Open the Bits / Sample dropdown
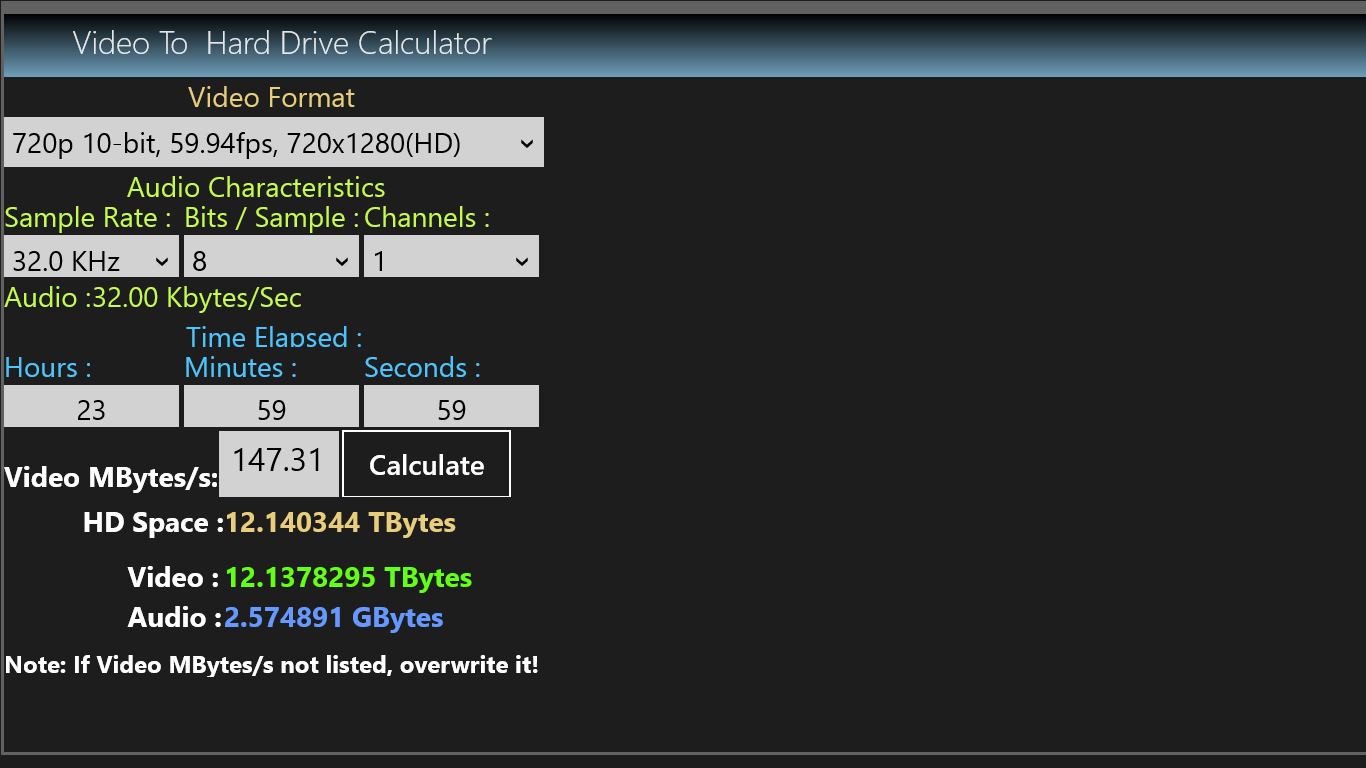Screen dimensions: 1366x768 pos(271,260)
